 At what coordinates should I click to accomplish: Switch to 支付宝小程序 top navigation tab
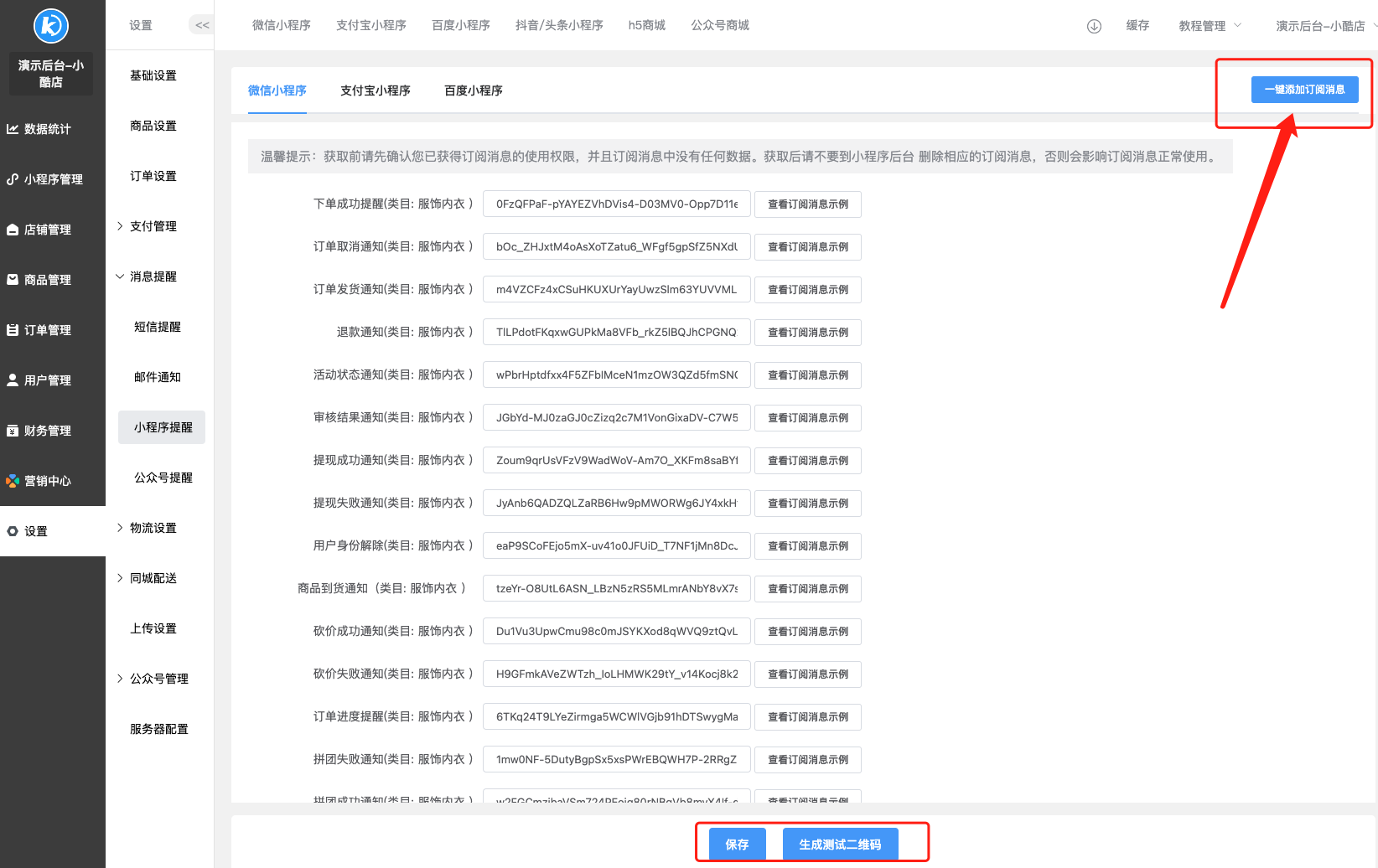click(371, 25)
